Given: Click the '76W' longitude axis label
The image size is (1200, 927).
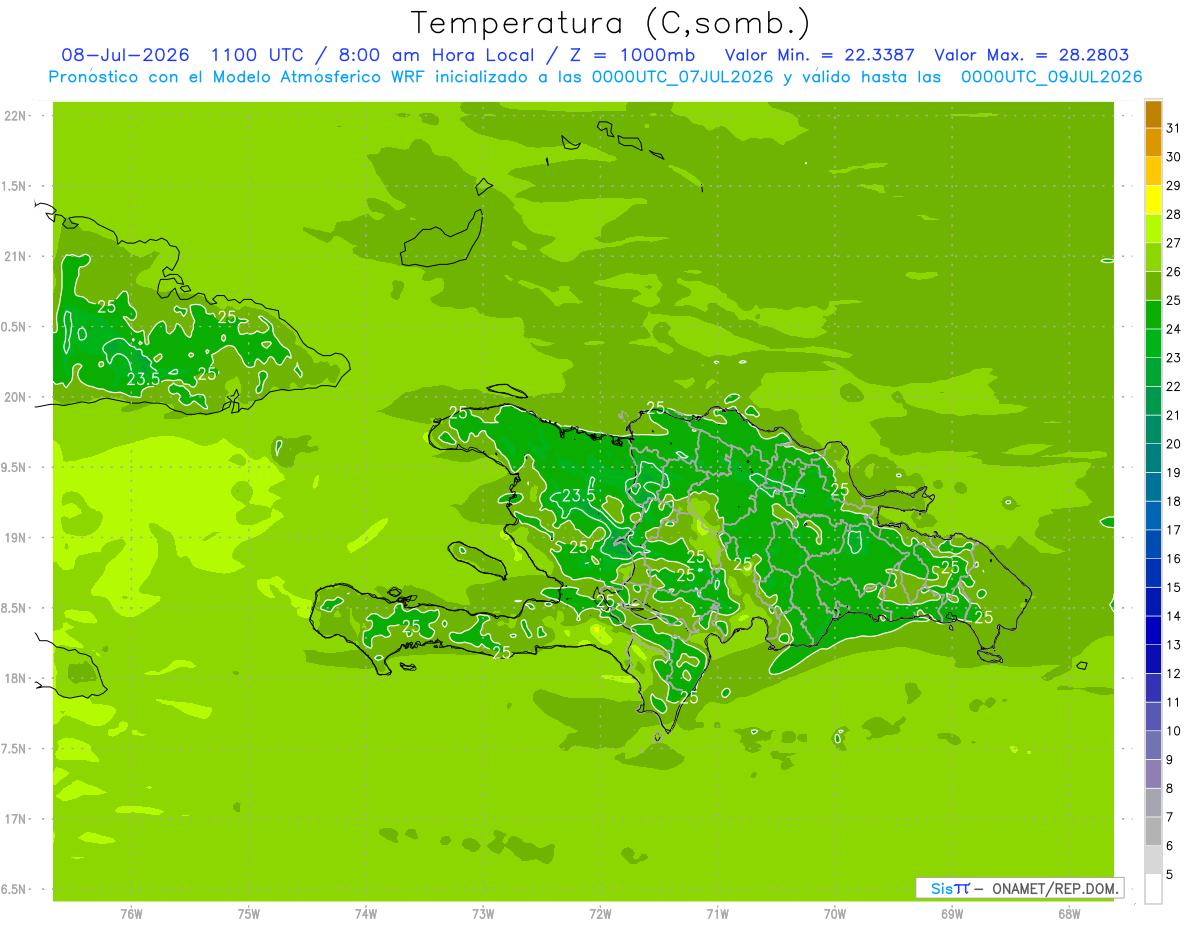Looking at the screenshot, I should pos(131,914).
